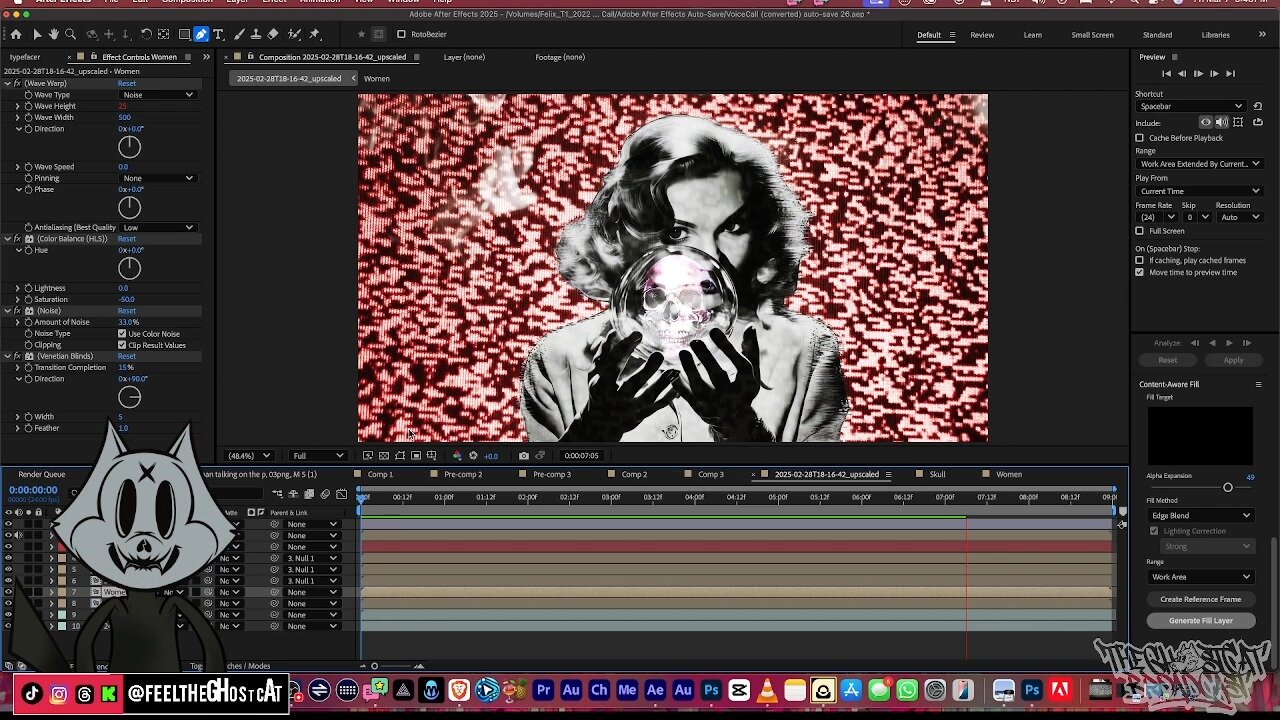Switch to the Review workspace
Image resolution: width=1280 pixels, height=720 pixels.
(x=982, y=35)
